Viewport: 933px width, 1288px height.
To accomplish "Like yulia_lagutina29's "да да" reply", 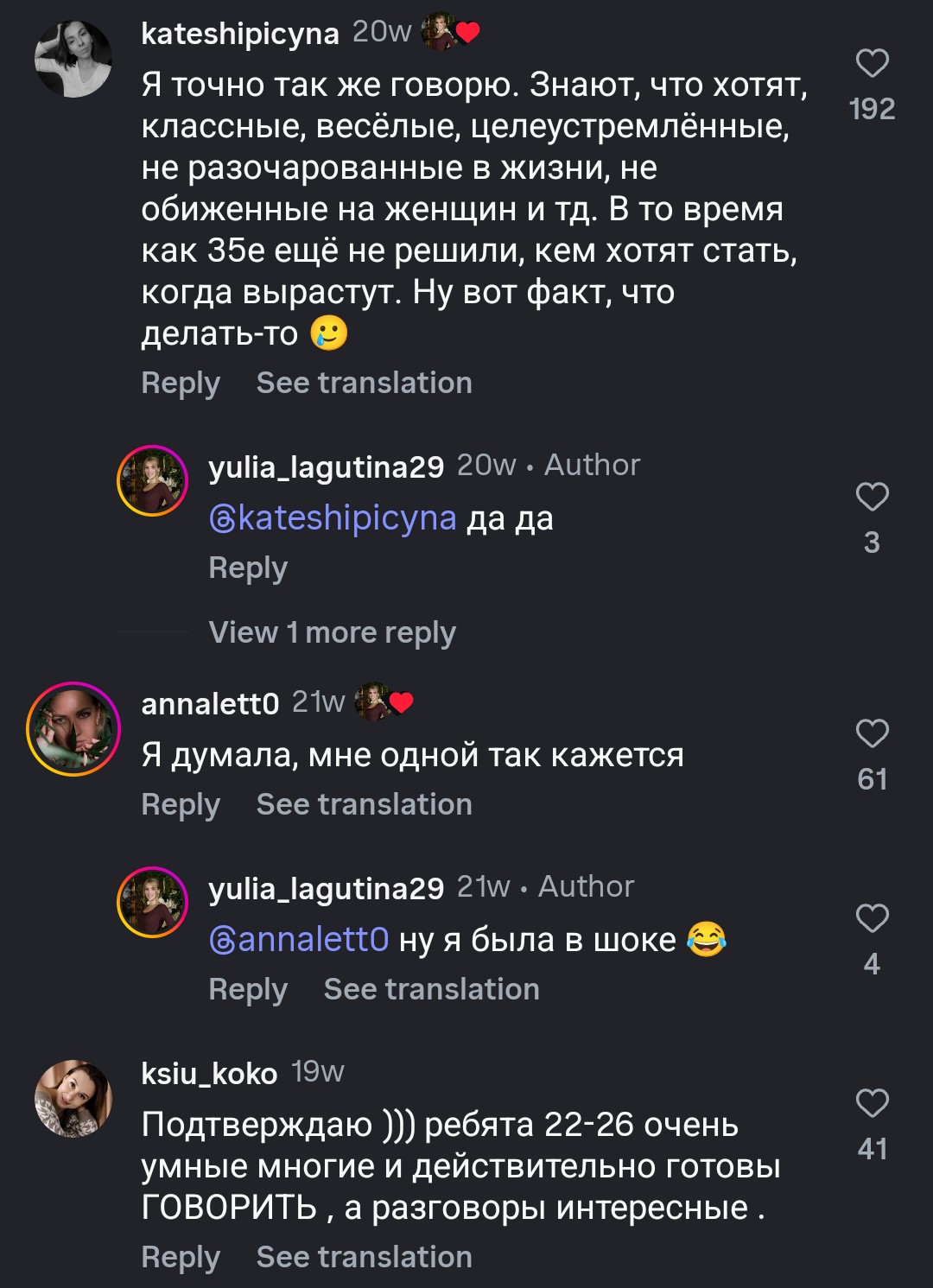I will pos(872,498).
